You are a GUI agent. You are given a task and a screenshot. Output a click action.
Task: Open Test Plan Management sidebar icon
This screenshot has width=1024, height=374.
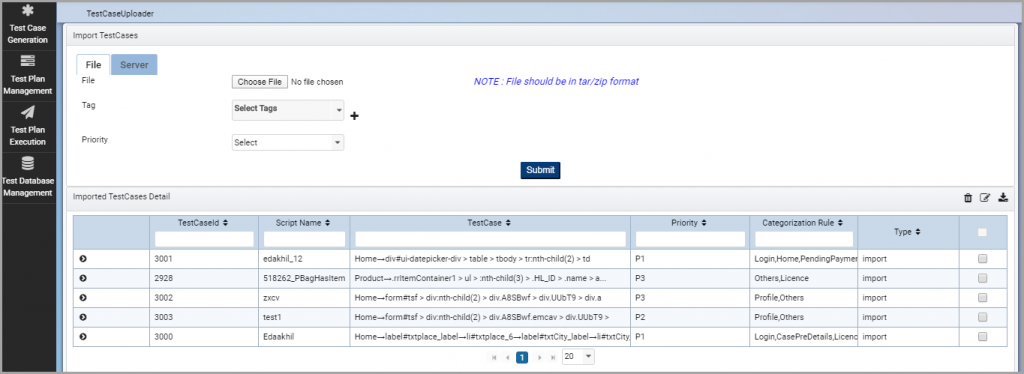pos(27,61)
